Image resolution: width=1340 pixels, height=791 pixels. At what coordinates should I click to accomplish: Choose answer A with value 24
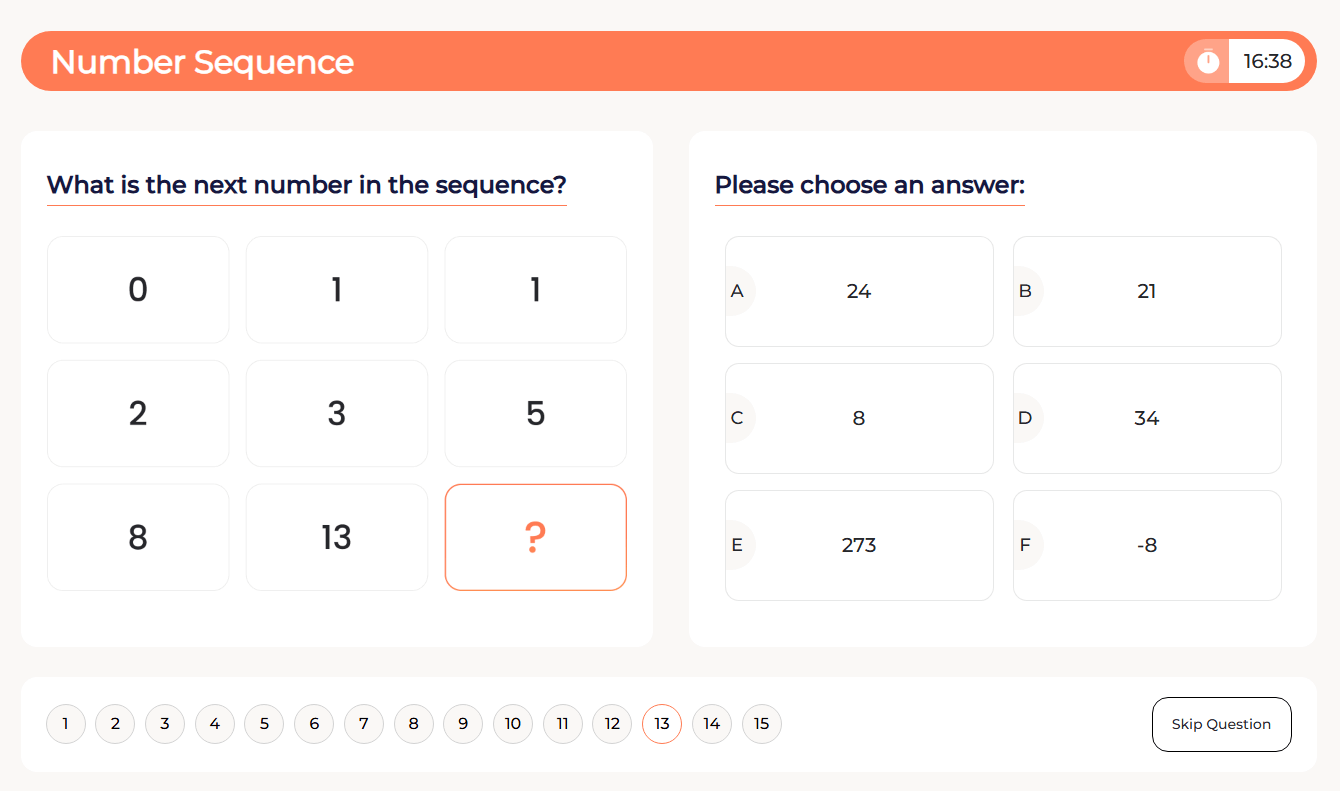pos(859,291)
